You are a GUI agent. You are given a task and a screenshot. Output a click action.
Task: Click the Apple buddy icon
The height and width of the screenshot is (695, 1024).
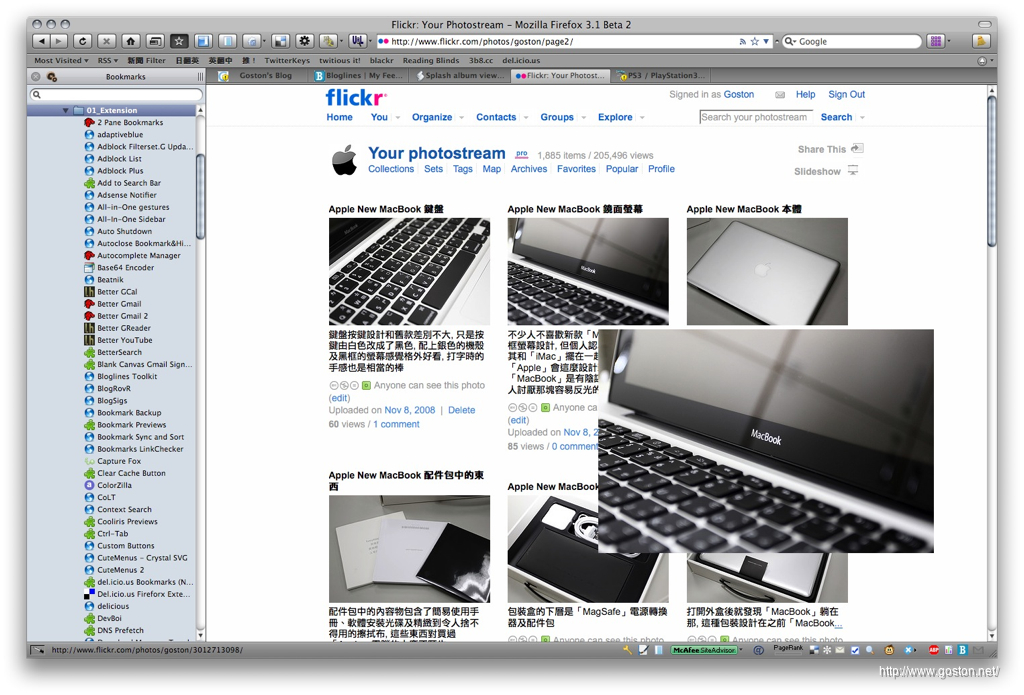click(345, 161)
